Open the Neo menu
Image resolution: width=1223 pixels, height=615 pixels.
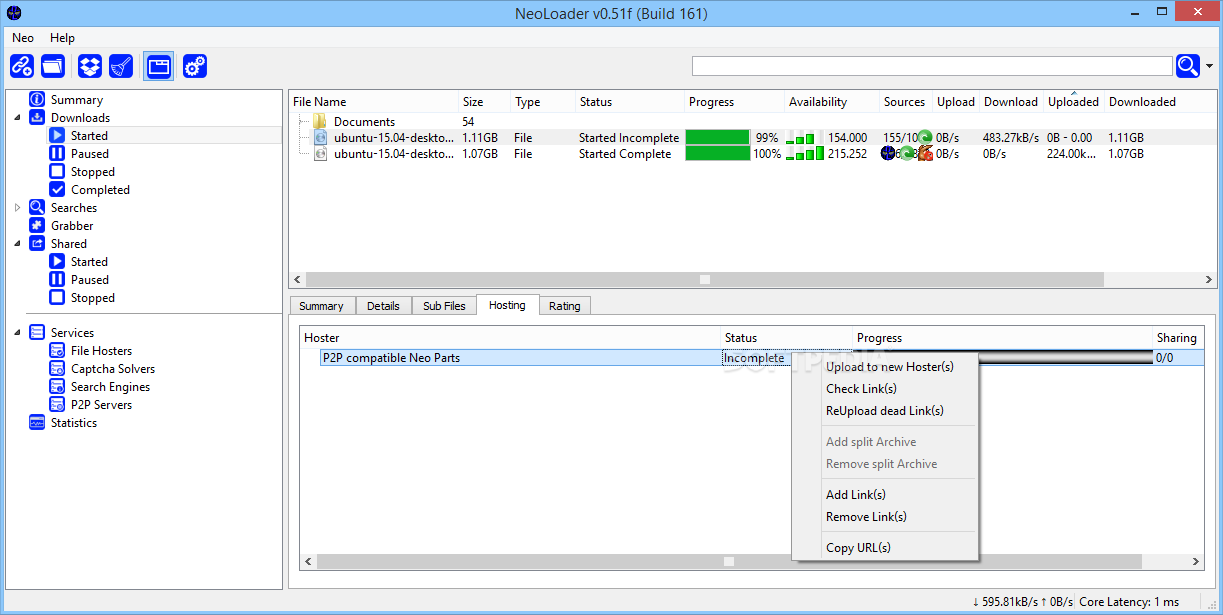coord(23,38)
